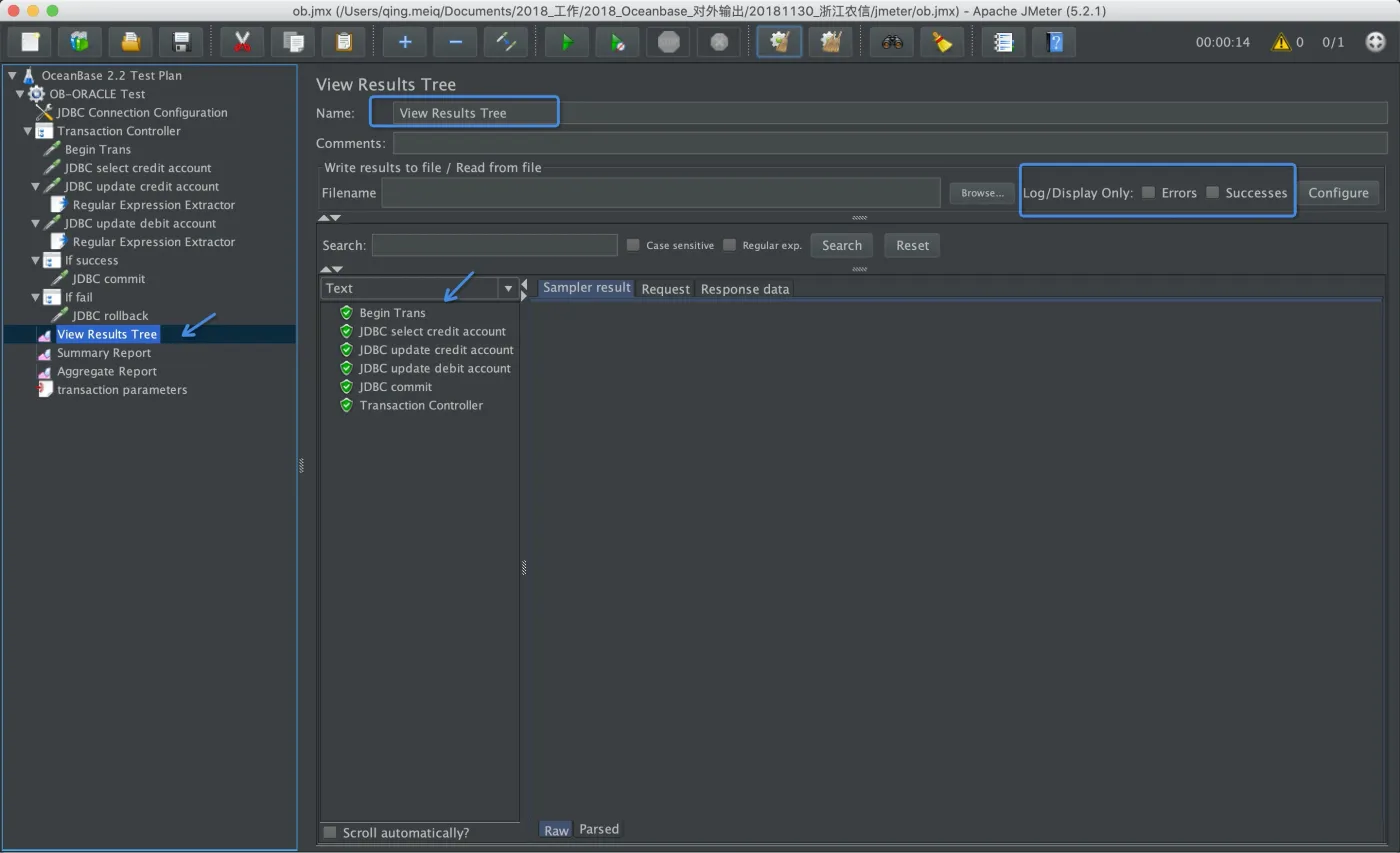Click the Search text input field
The height and width of the screenshot is (853, 1400).
(495, 245)
